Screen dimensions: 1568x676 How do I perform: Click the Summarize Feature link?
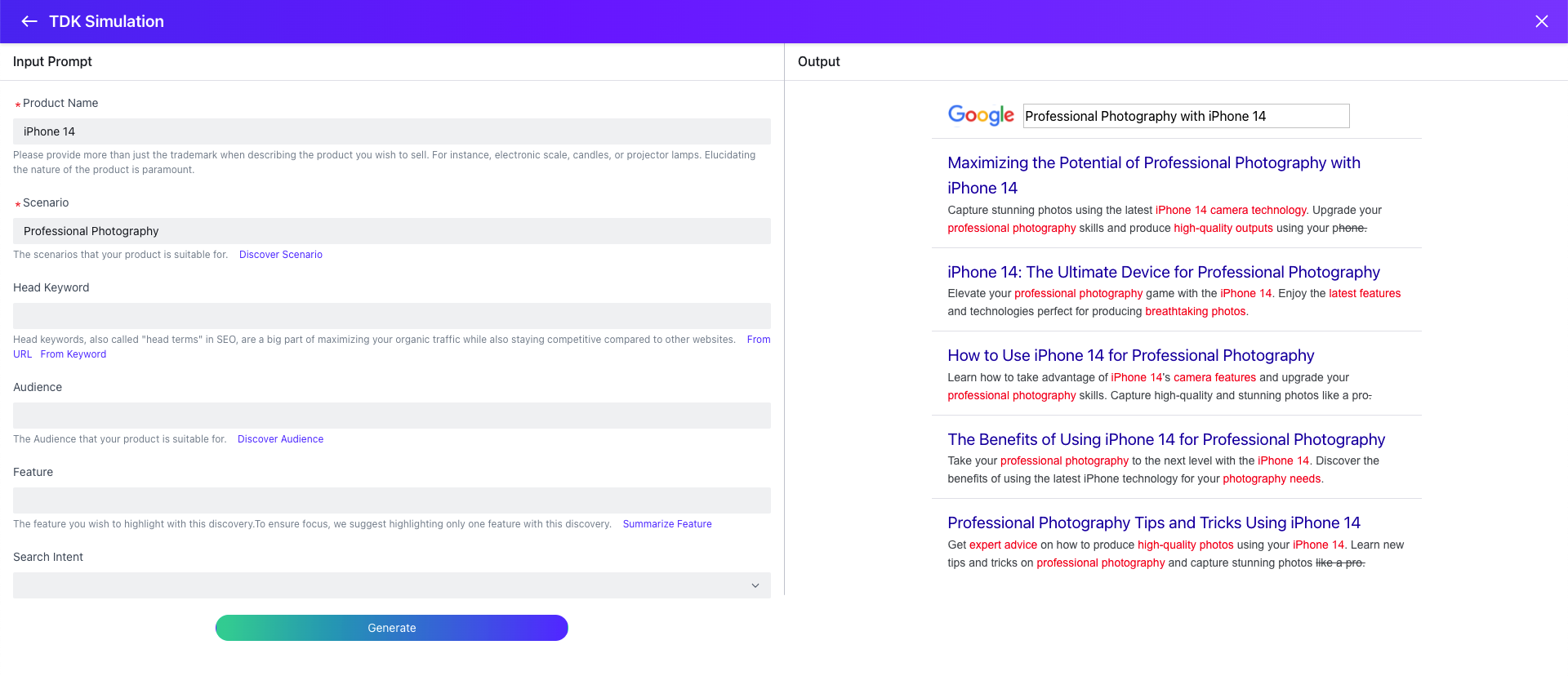[x=666, y=524]
